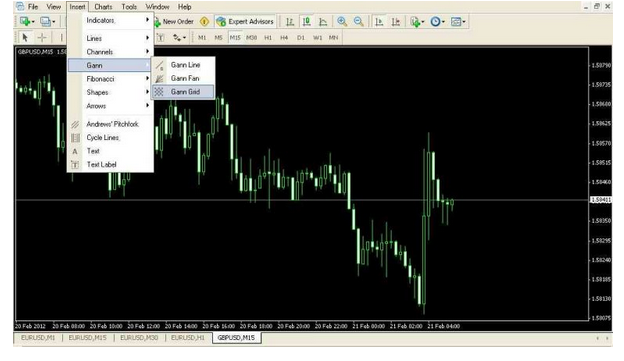The height and width of the screenshot is (361, 624).
Task: Select Gann Line in submenu
Action: 183,65
